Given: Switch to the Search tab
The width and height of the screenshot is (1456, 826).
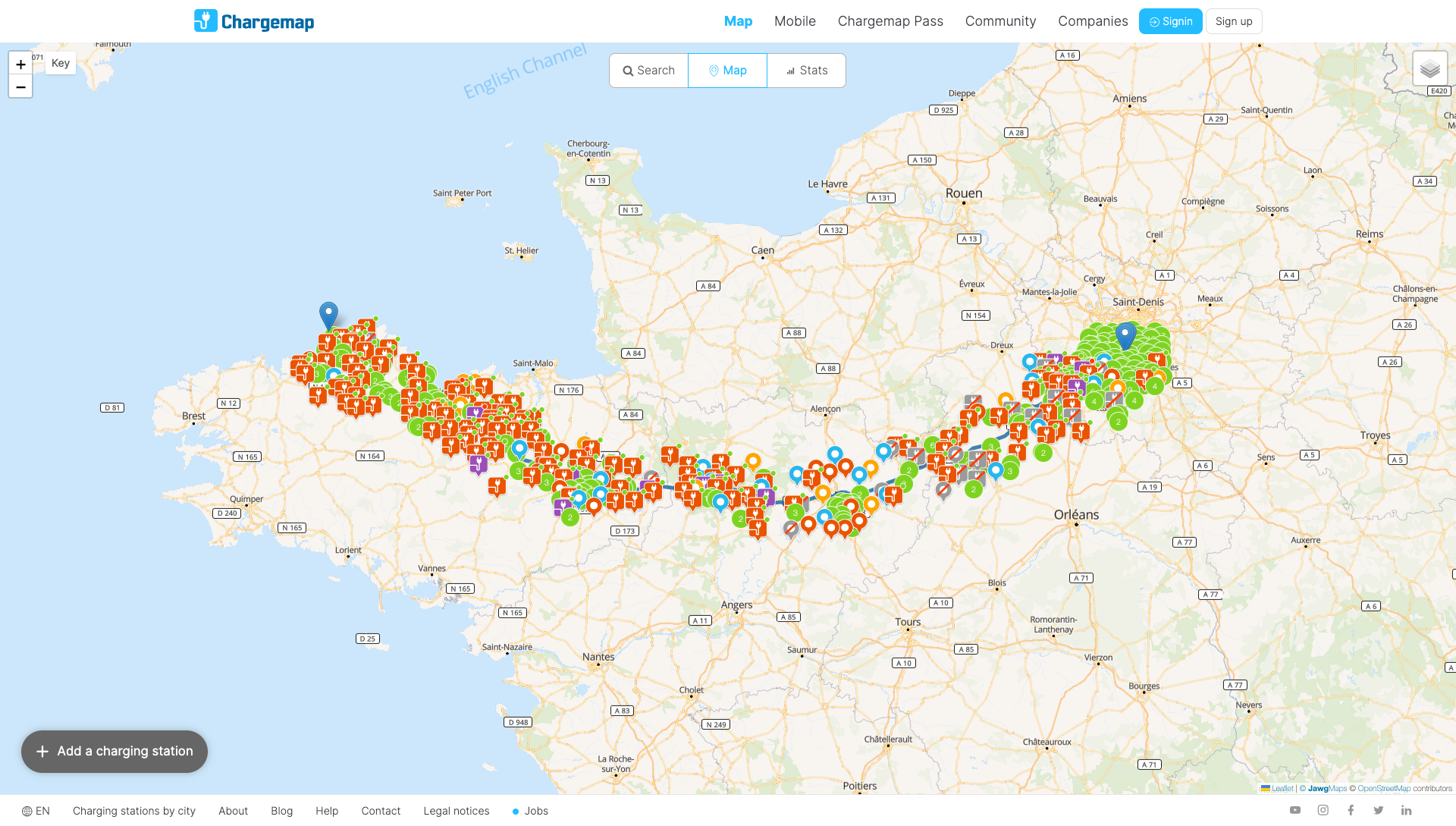Looking at the screenshot, I should click(x=649, y=71).
